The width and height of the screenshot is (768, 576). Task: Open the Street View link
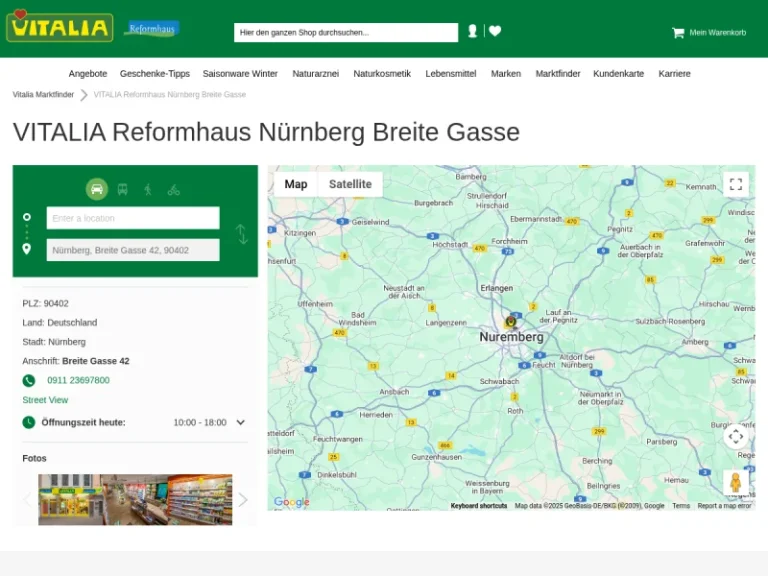click(45, 400)
